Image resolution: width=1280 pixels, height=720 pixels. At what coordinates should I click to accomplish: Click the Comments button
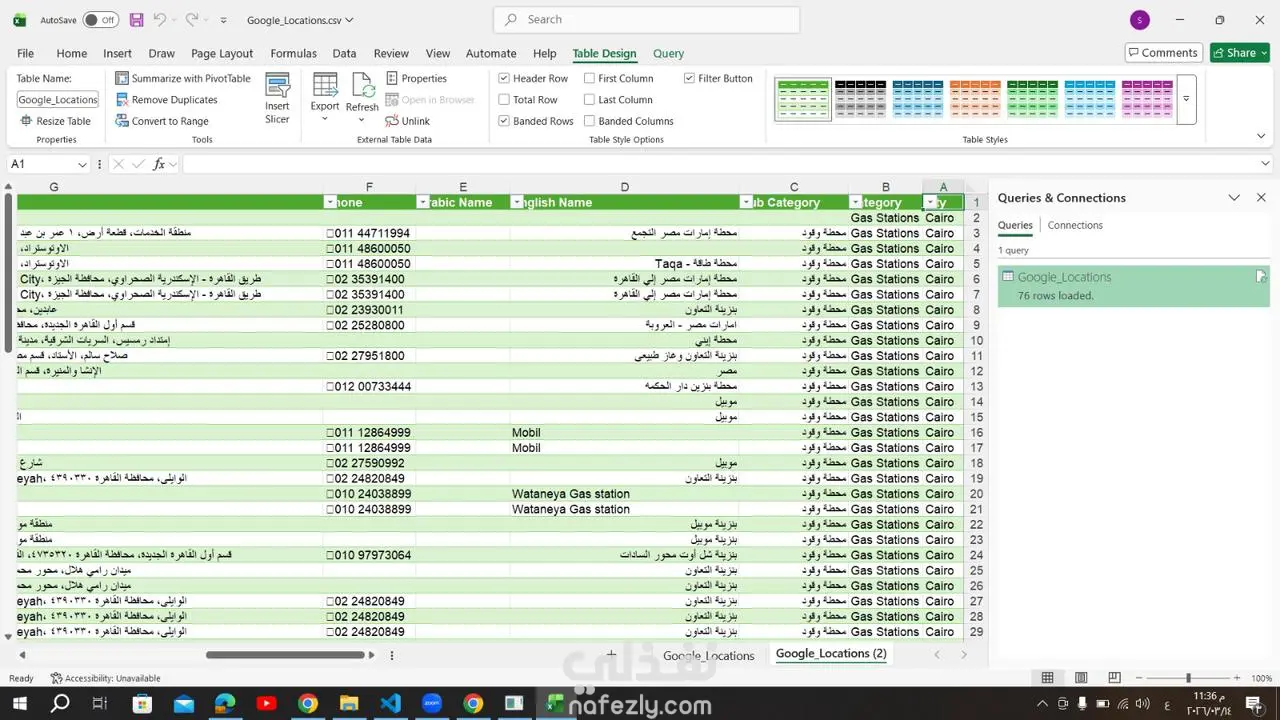(1162, 53)
